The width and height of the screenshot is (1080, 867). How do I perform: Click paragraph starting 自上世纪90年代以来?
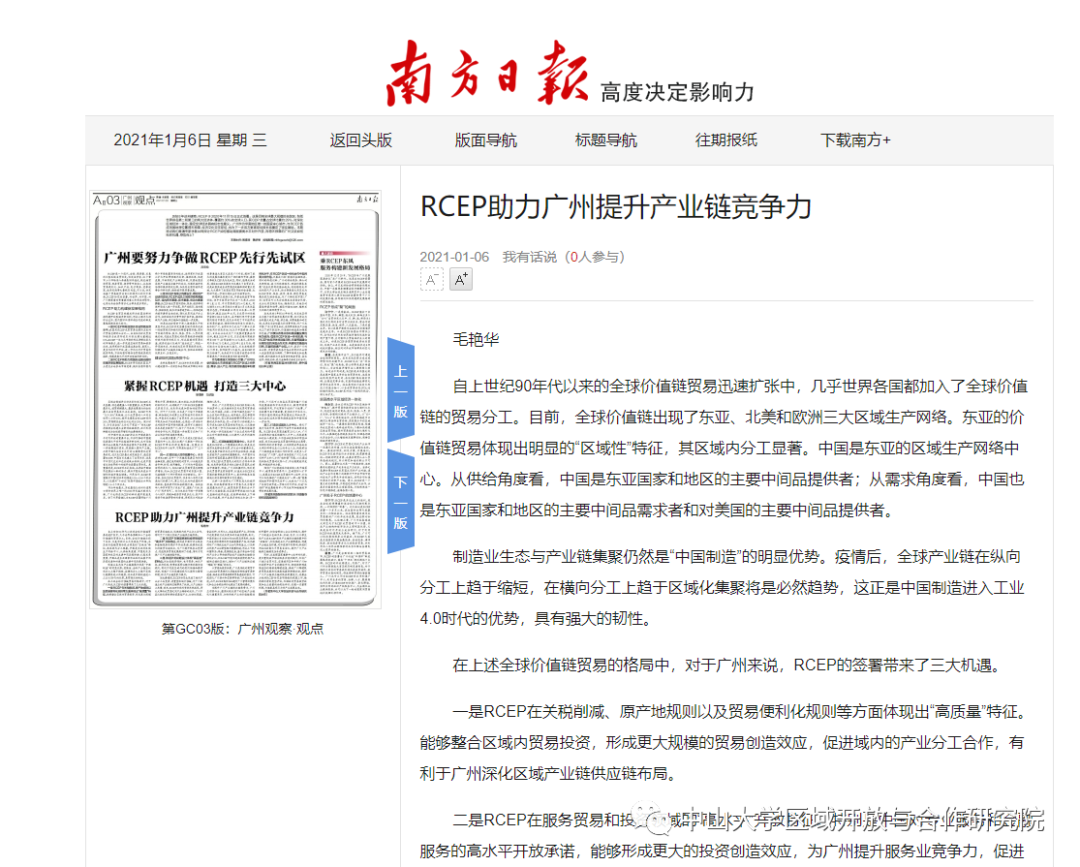tap(723, 448)
